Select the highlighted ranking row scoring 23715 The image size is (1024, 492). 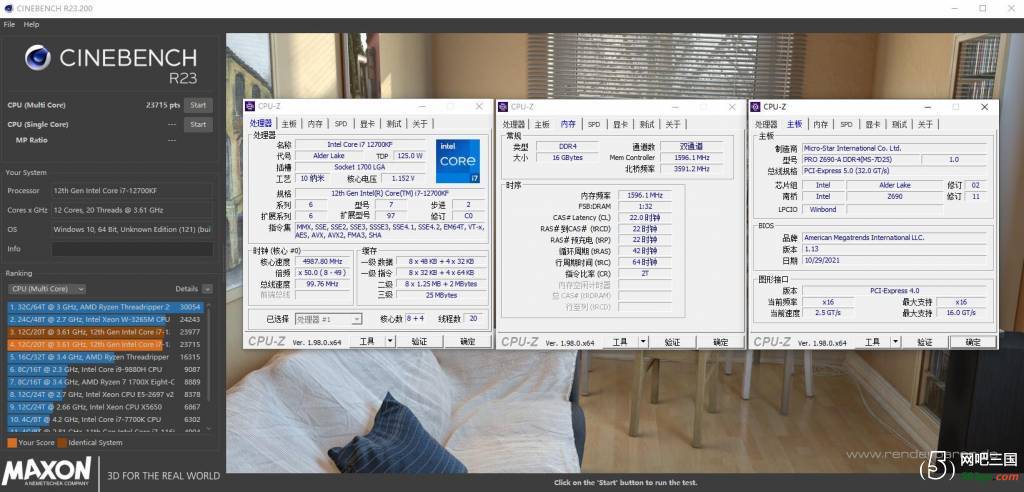click(x=106, y=344)
